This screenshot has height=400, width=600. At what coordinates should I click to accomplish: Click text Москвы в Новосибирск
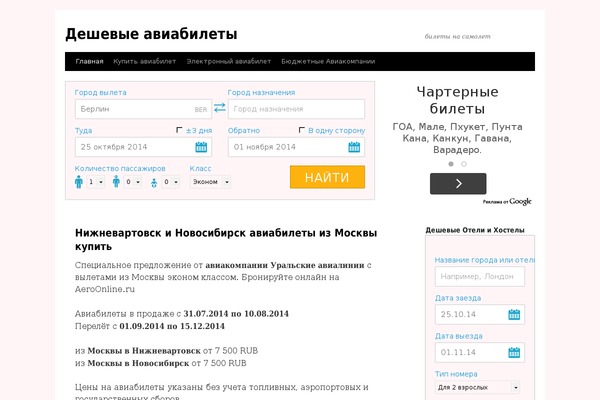[x=138, y=363]
